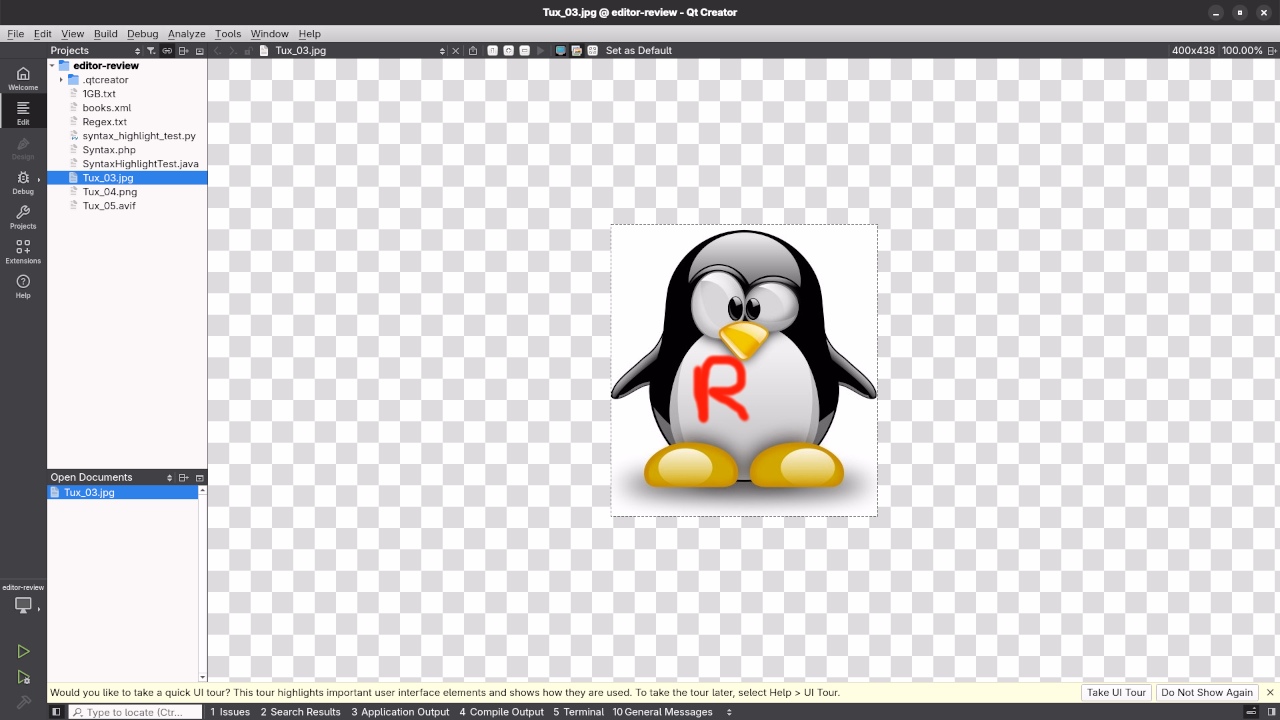Open the 3 Application Output pane
1280x720 pixels.
point(400,712)
